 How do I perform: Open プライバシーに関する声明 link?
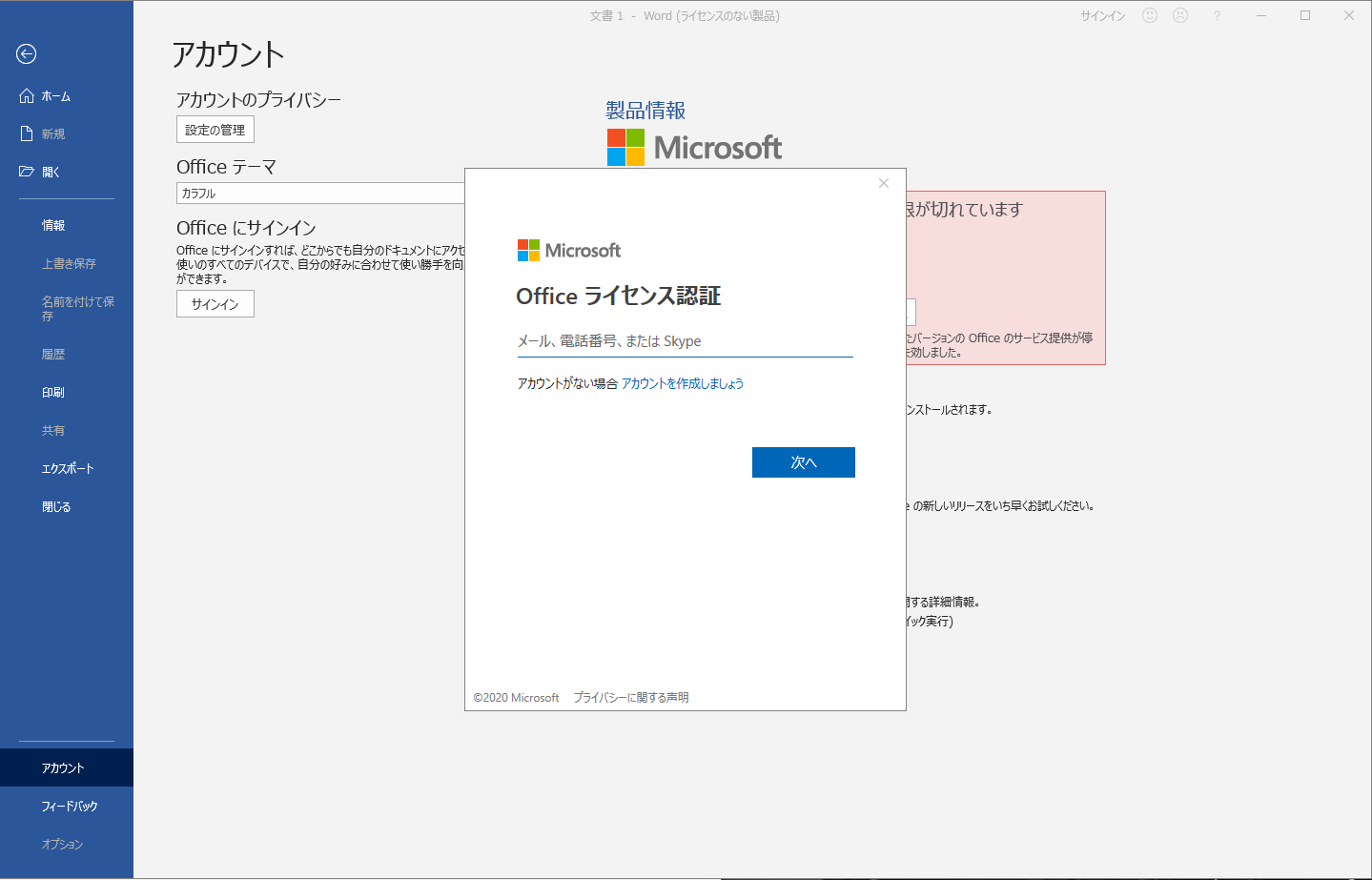631,698
